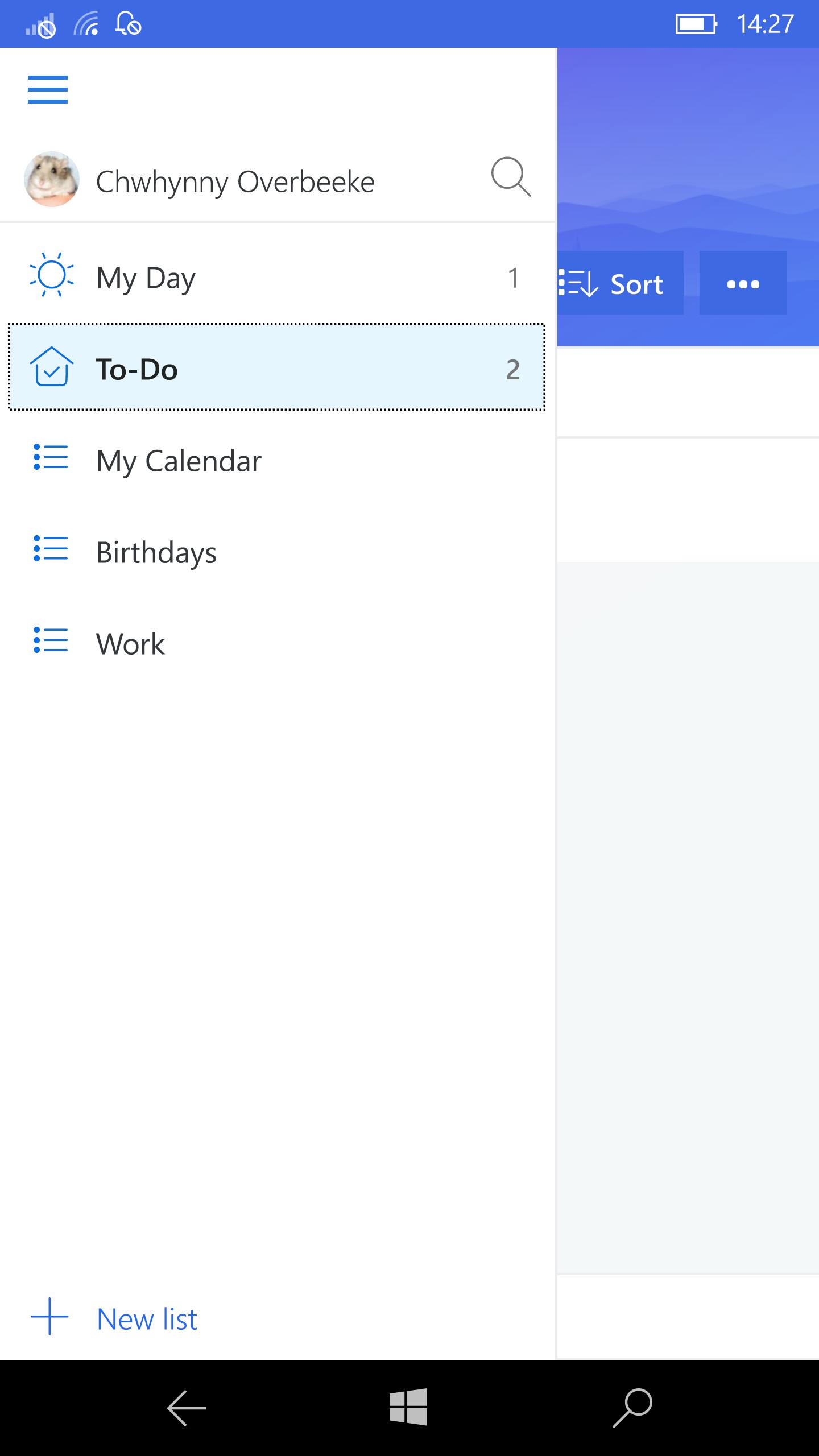Viewport: 819px width, 1456px height.
Task: Click the My Calendar list icon
Action: [51, 458]
